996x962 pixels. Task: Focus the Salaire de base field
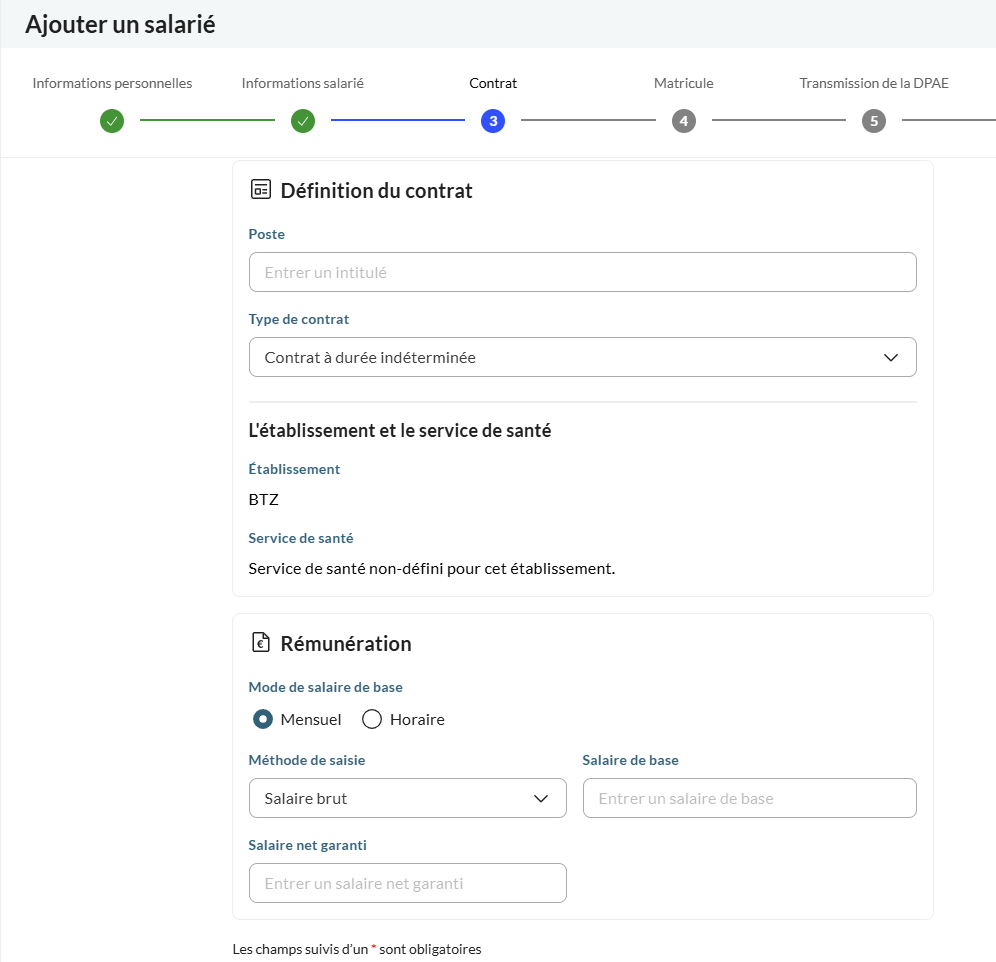click(750, 798)
